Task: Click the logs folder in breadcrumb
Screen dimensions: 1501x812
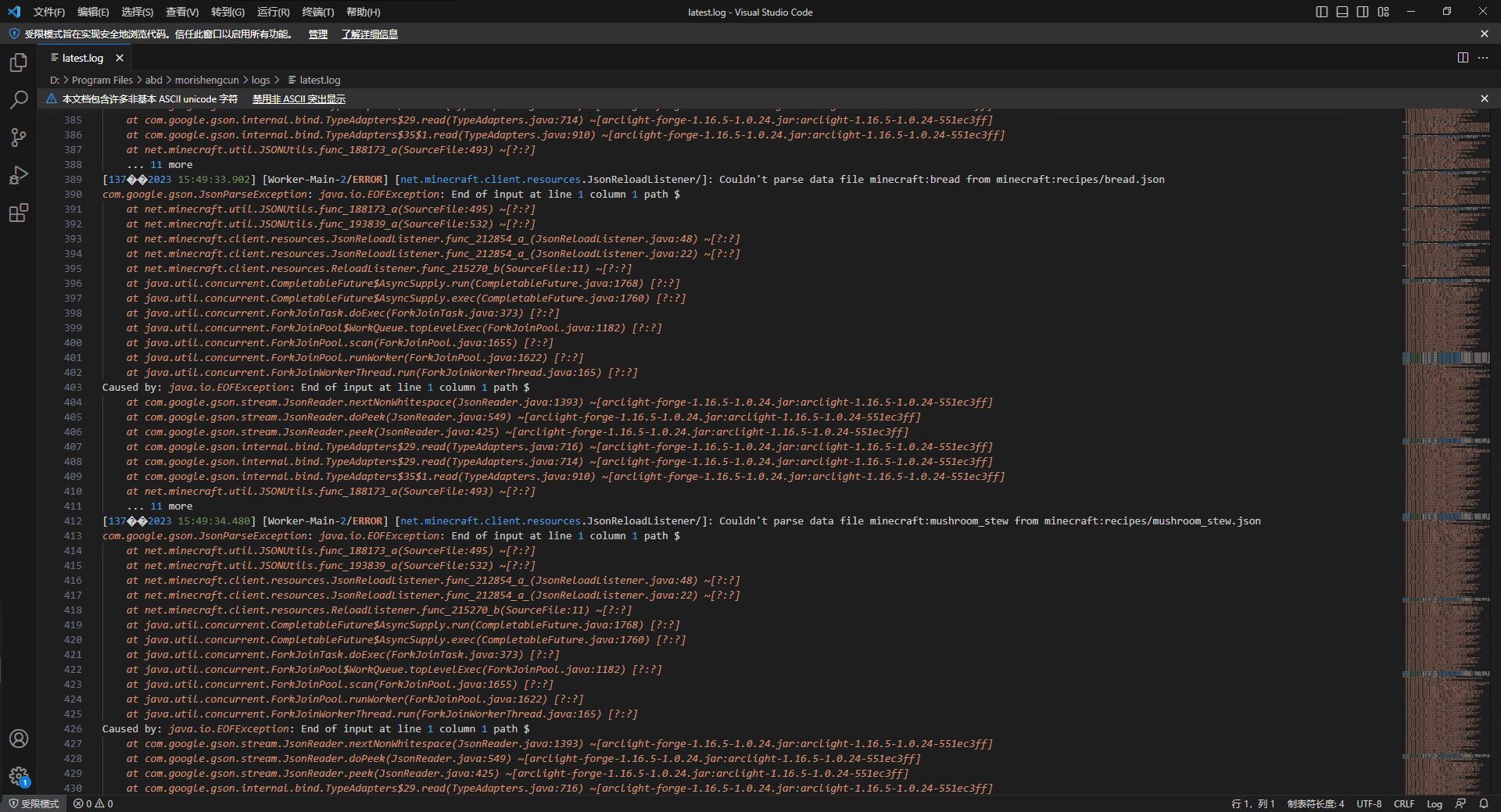Action: click(x=260, y=80)
